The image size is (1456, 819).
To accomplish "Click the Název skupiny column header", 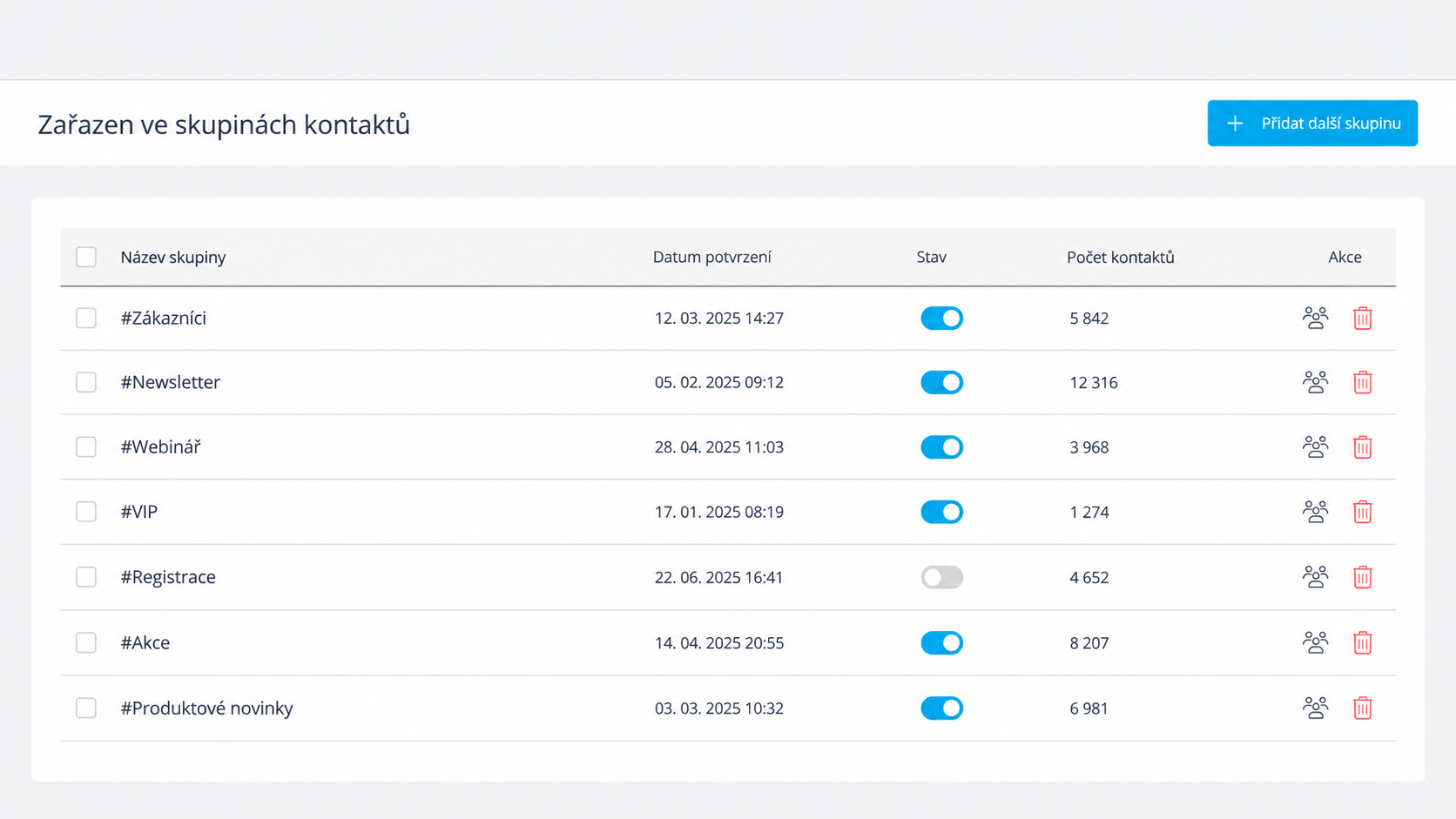I will click(x=173, y=257).
